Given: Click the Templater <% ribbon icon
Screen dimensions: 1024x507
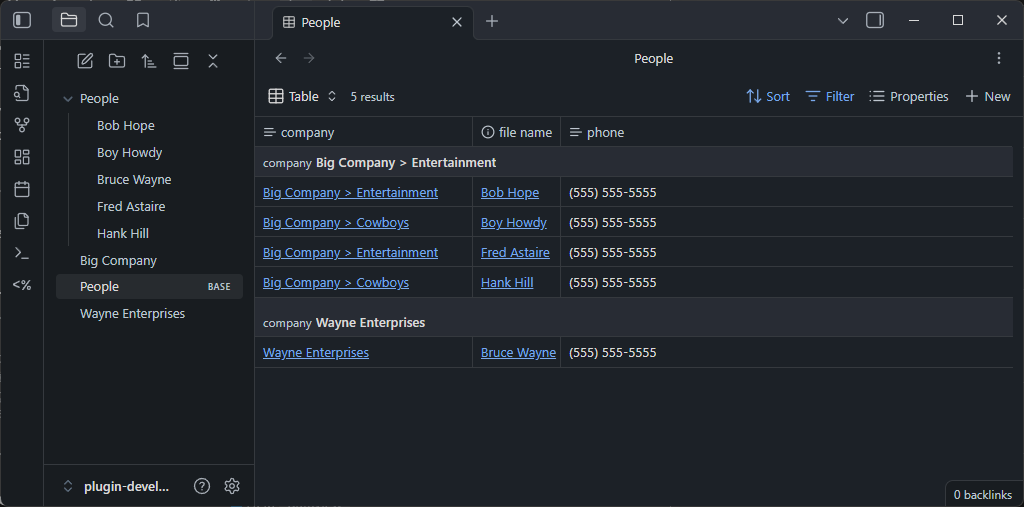Looking at the screenshot, I should [x=22, y=285].
